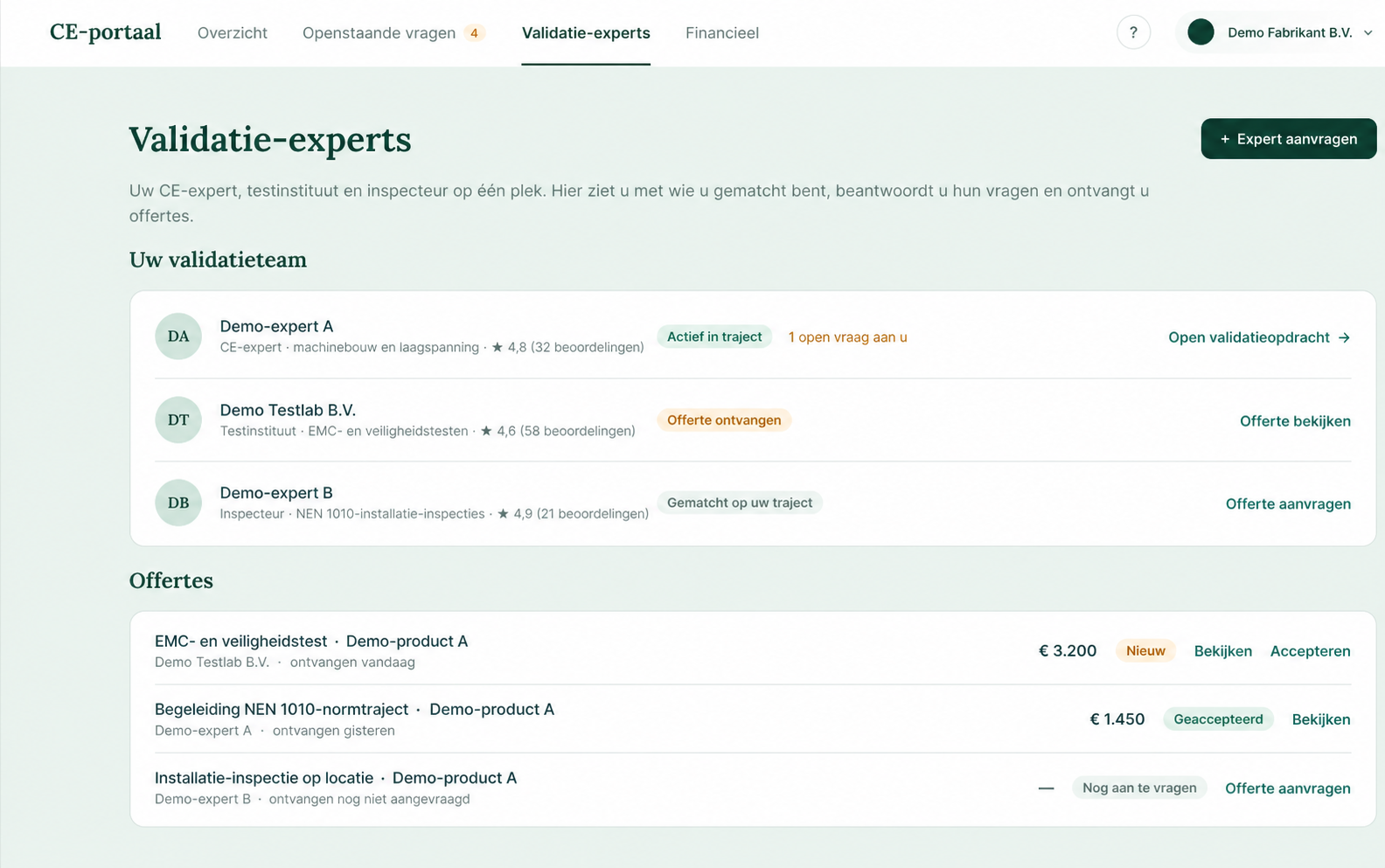
Task: Click the 'ontvangen vandaag' text
Action: click(352, 663)
